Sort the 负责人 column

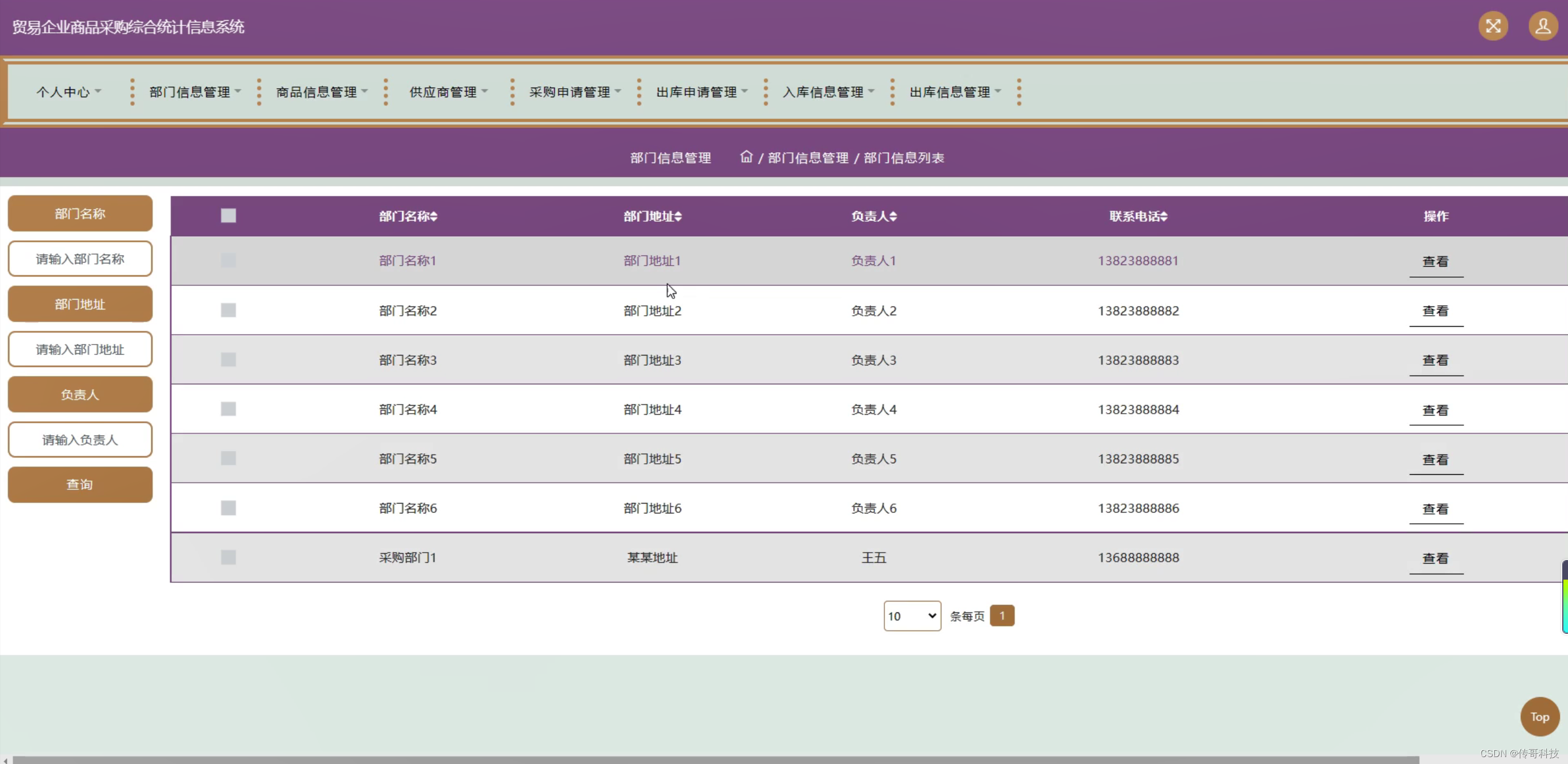click(x=873, y=216)
